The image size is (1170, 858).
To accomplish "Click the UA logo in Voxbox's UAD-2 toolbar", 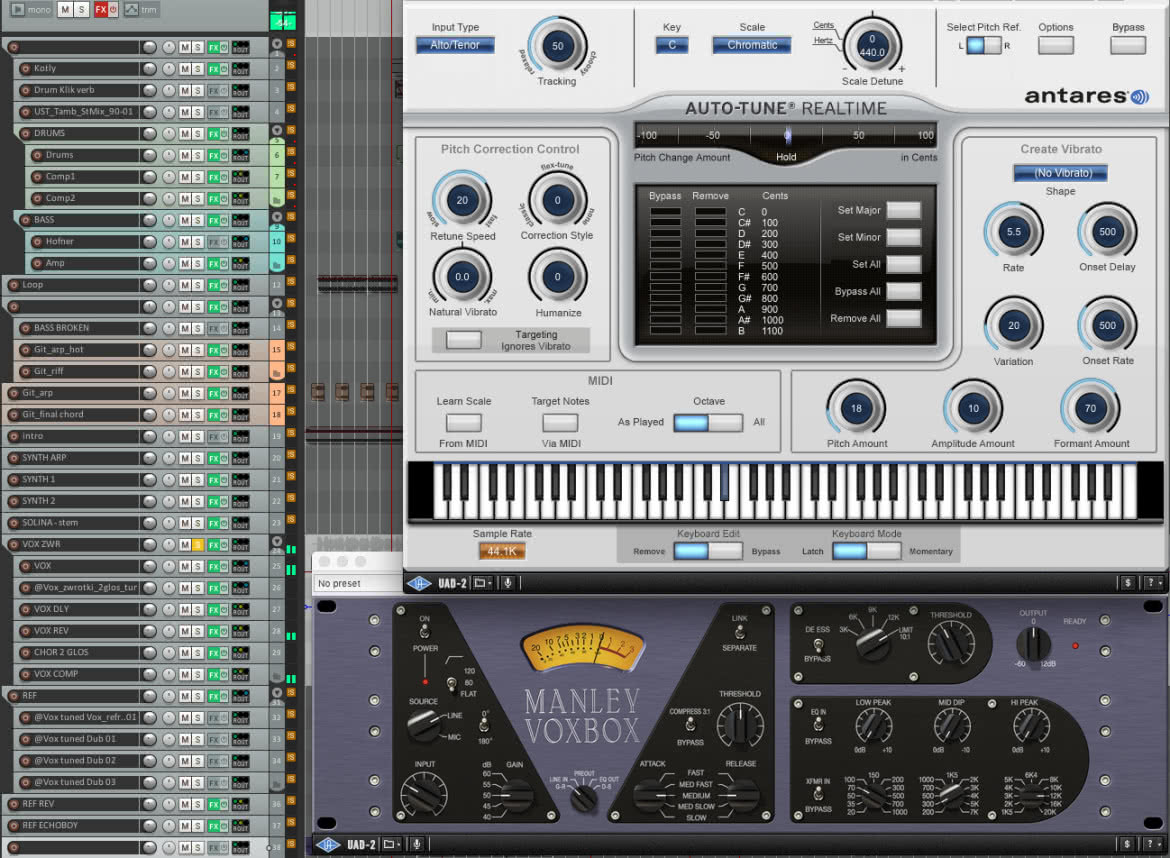I will [328, 845].
